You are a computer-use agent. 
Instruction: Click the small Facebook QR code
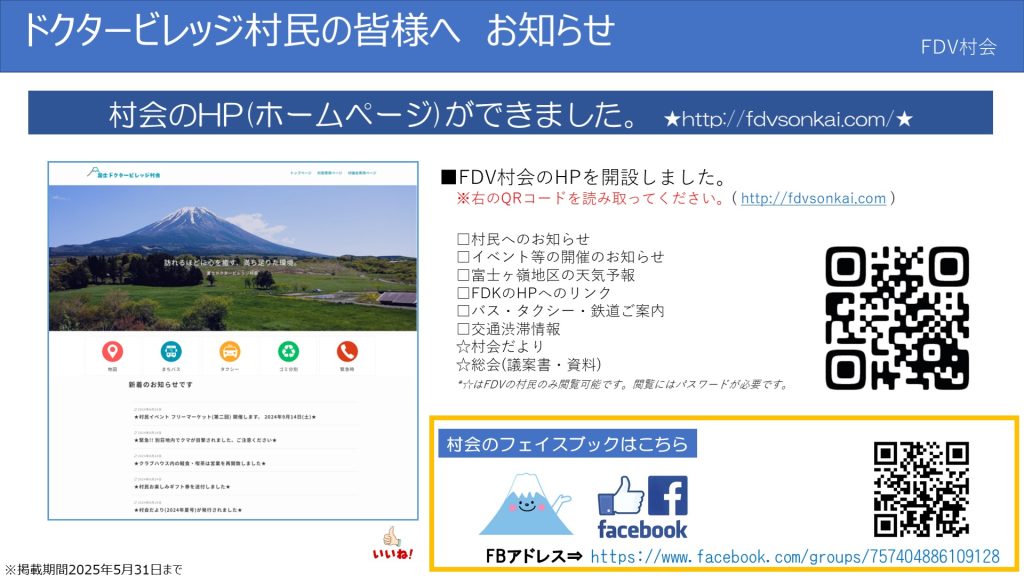click(x=921, y=488)
